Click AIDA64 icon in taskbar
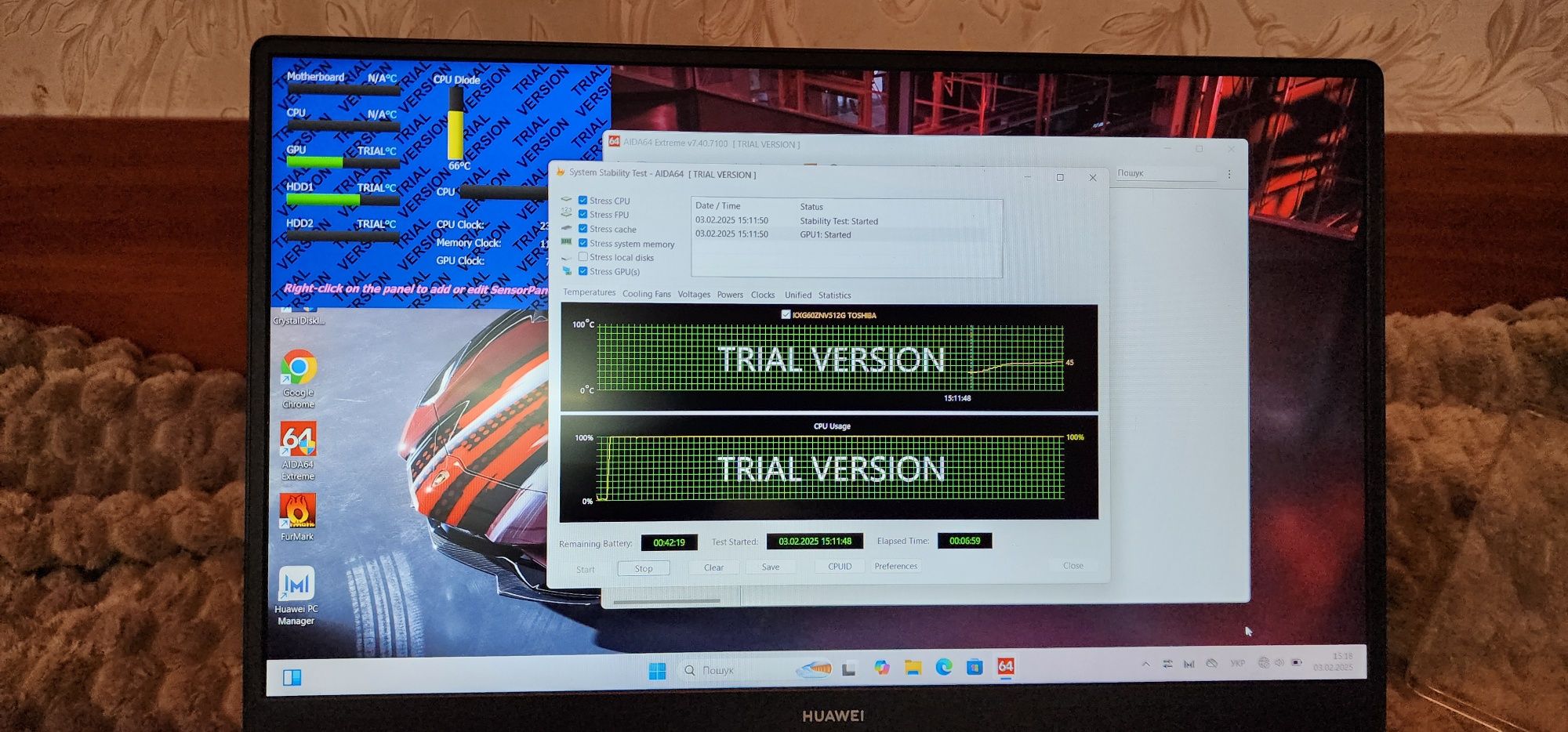This screenshot has width=1568, height=732. tap(1006, 666)
